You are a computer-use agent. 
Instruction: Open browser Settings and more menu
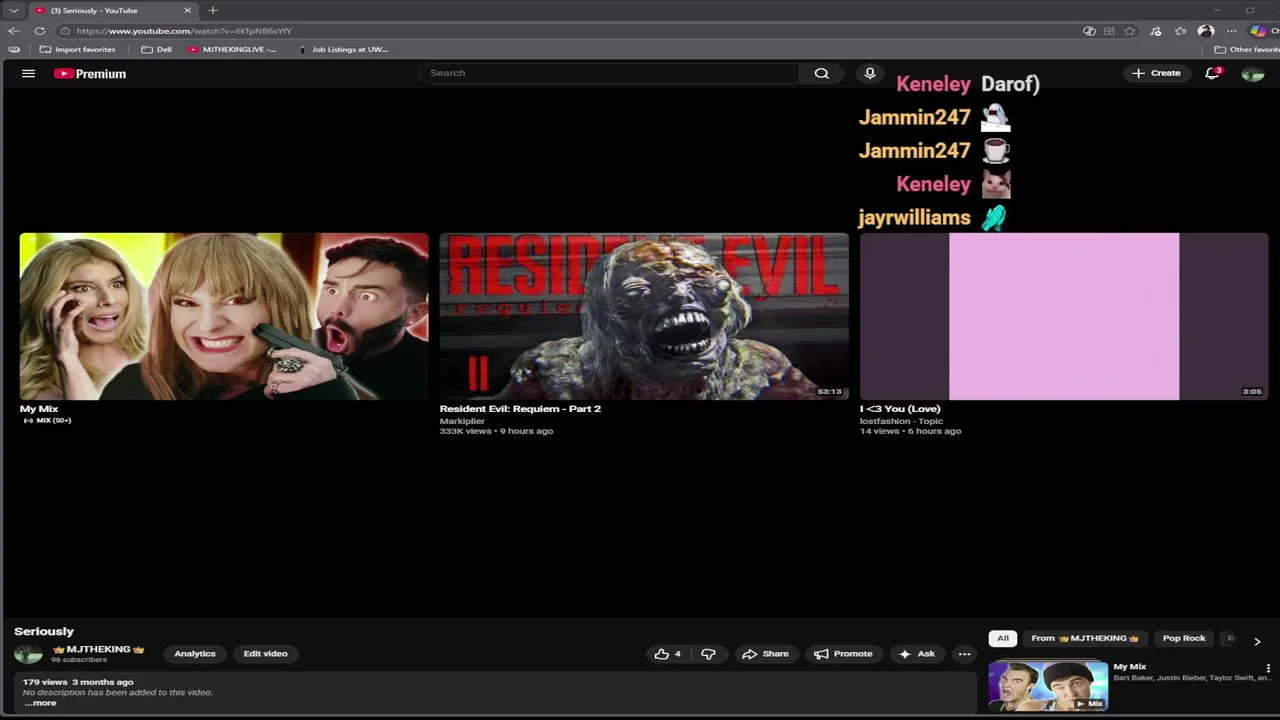coord(1231,31)
